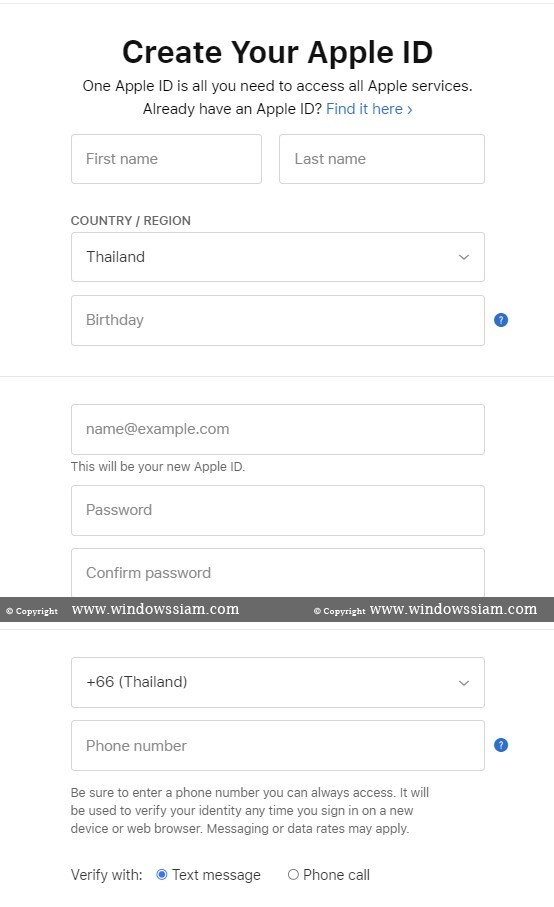The height and width of the screenshot is (907, 554).
Task: Select the Text message radio button
Action: [x=162, y=875]
